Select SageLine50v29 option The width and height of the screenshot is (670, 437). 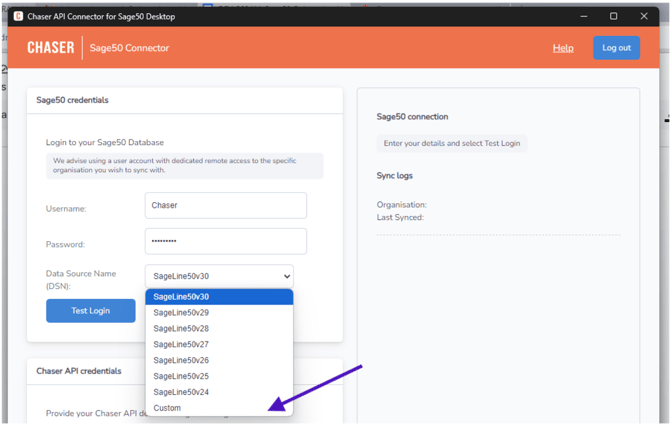tap(219, 313)
